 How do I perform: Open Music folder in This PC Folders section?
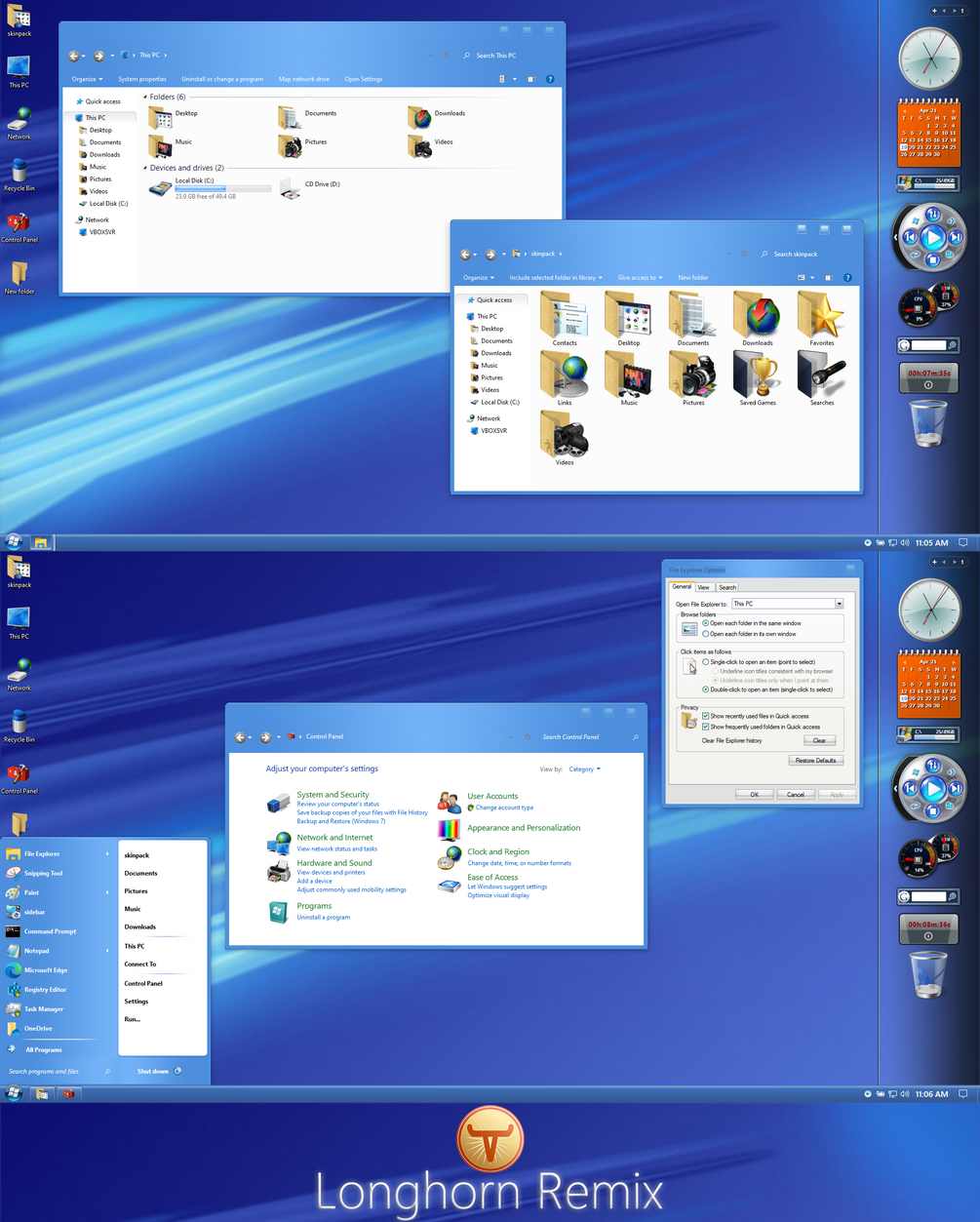pos(171,145)
